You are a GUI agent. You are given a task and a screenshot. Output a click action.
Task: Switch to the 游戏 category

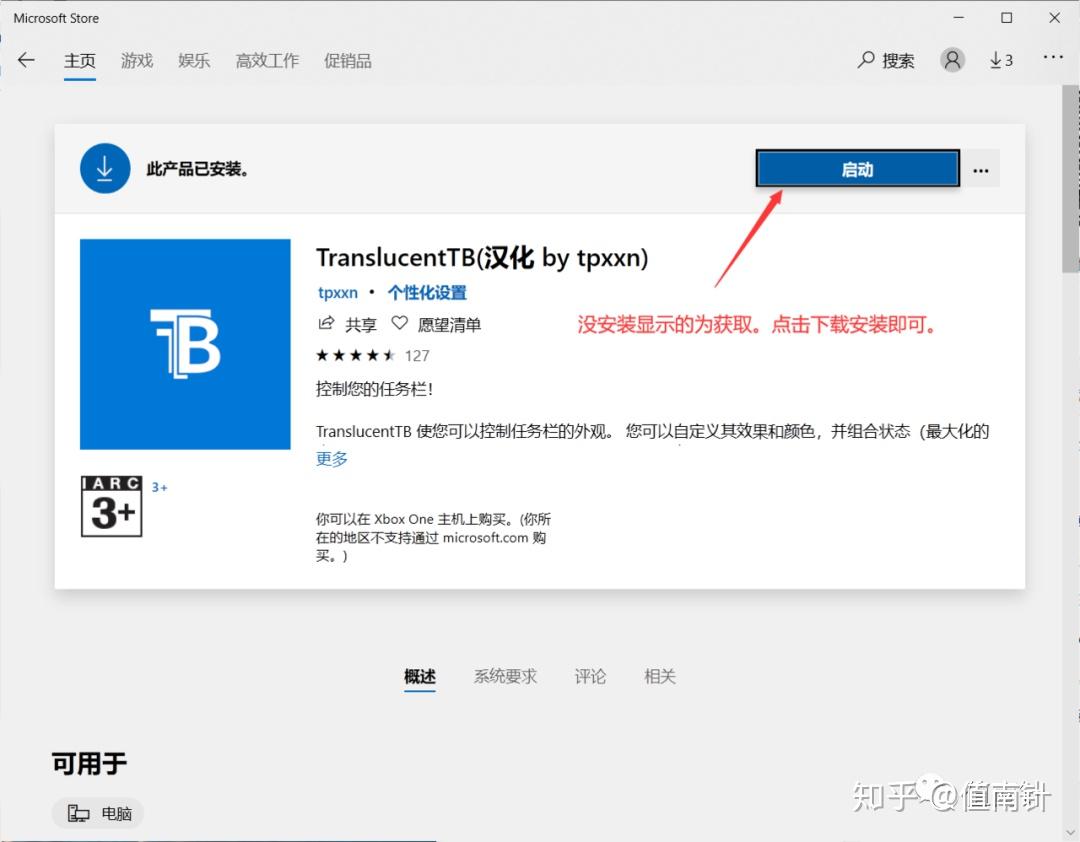point(137,60)
